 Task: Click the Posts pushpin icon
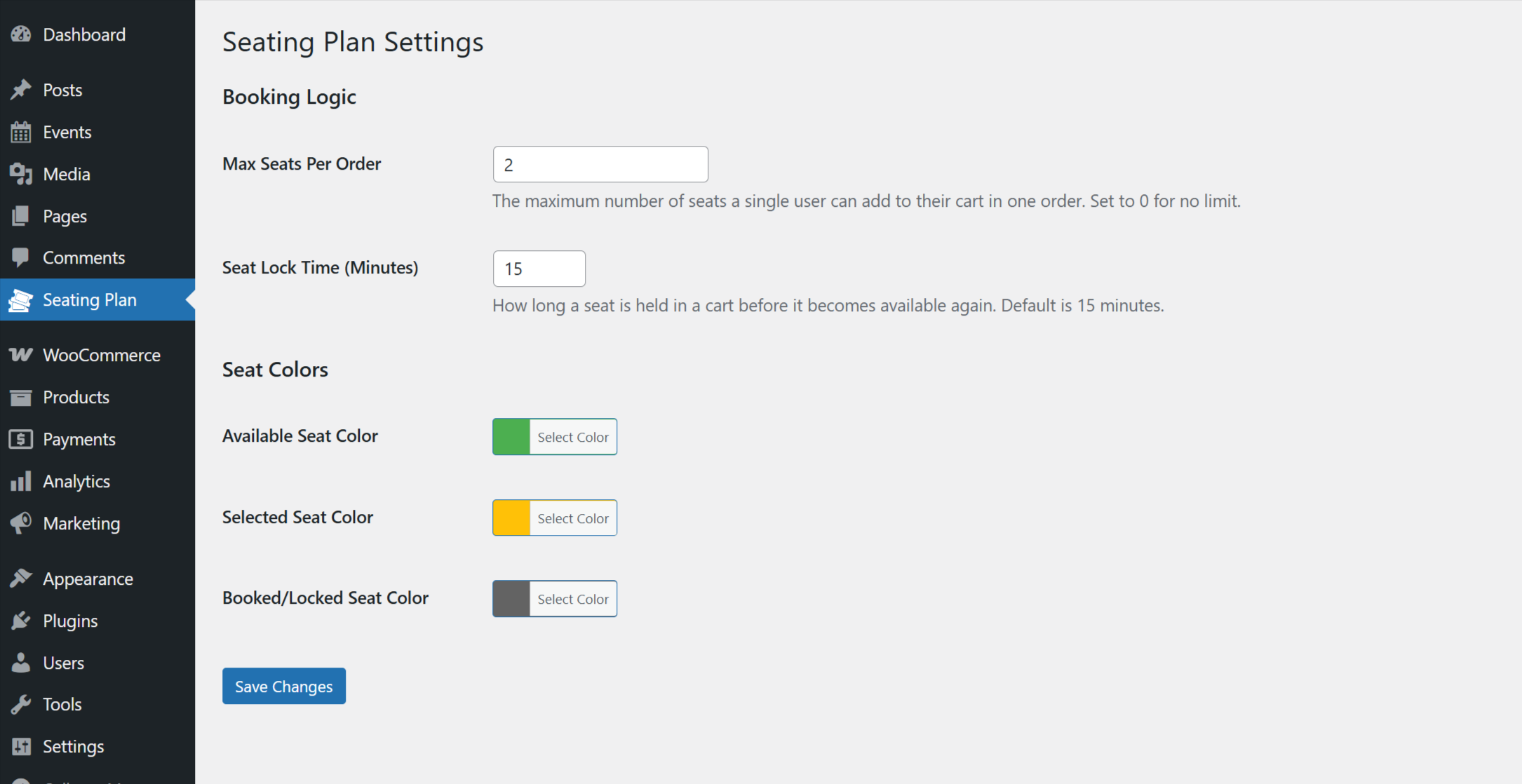21,90
